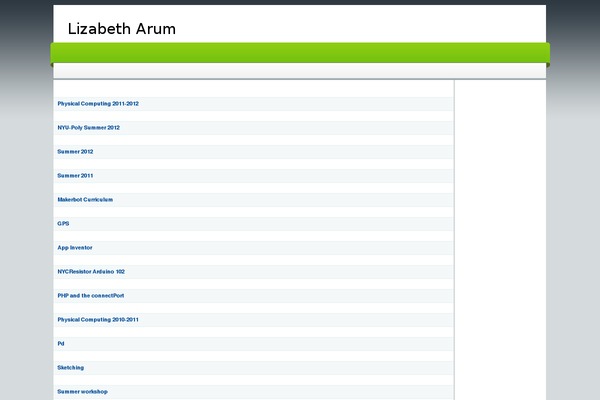600x400 pixels.
Task: Select the Summer 2011 link
Action: tap(75, 176)
